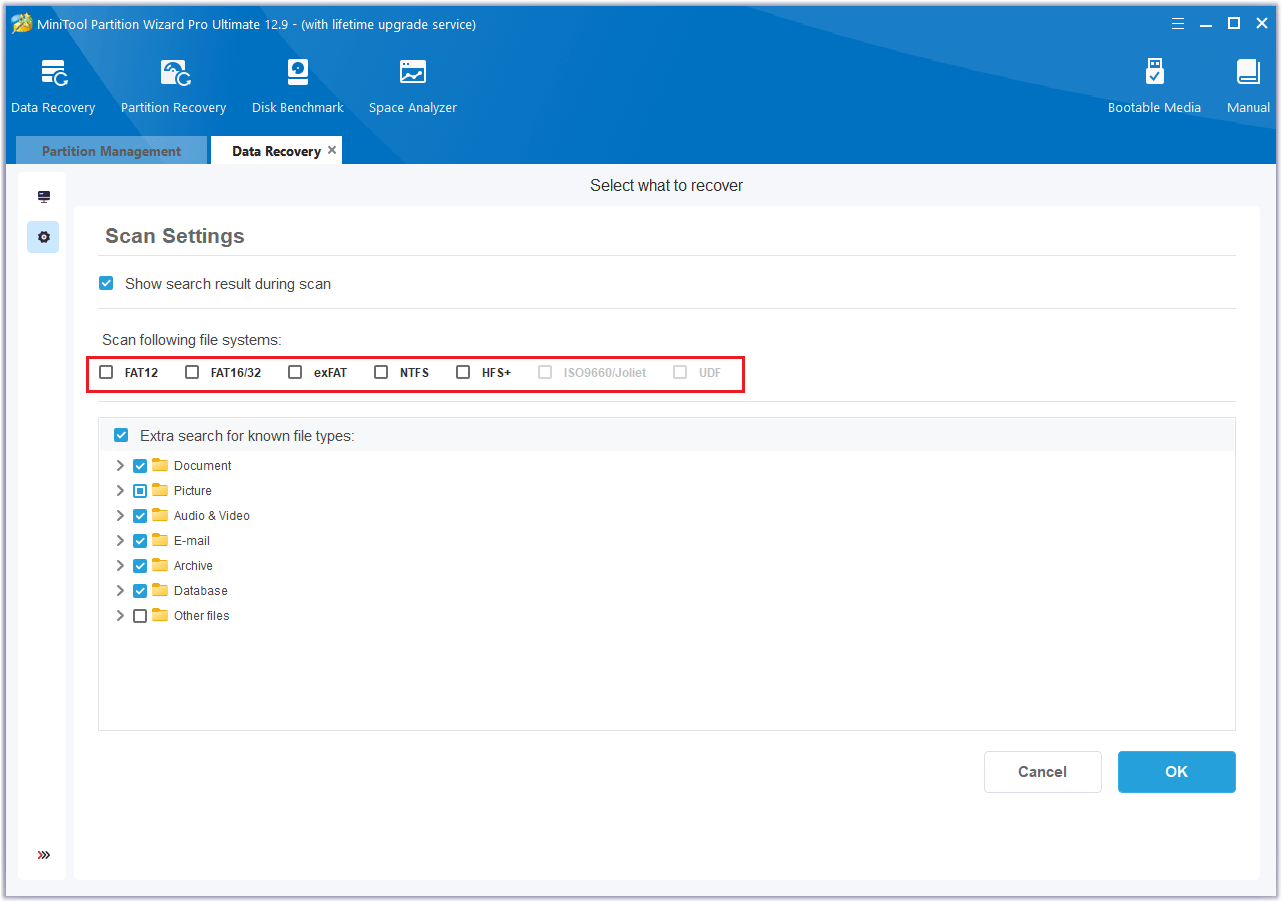This screenshot has width=1283, height=902.
Task: Switch to the Partition Management tab
Action: (x=111, y=151)
